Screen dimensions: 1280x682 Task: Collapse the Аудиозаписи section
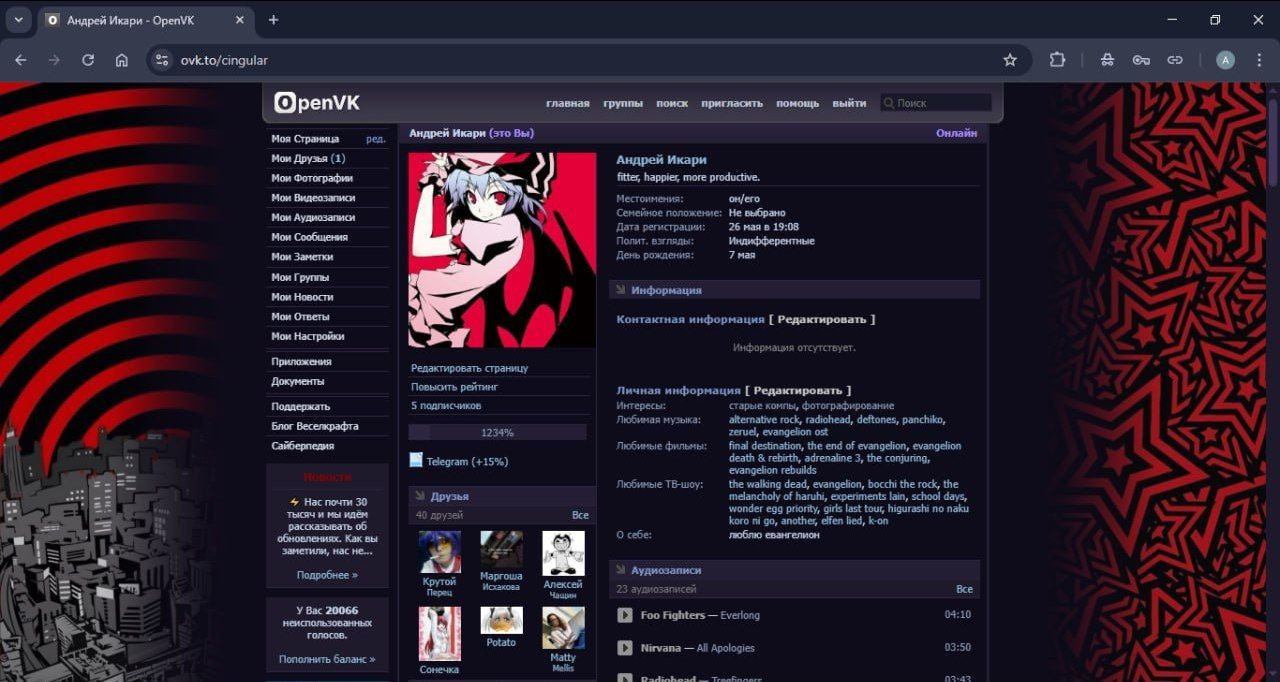coord(621,570)
